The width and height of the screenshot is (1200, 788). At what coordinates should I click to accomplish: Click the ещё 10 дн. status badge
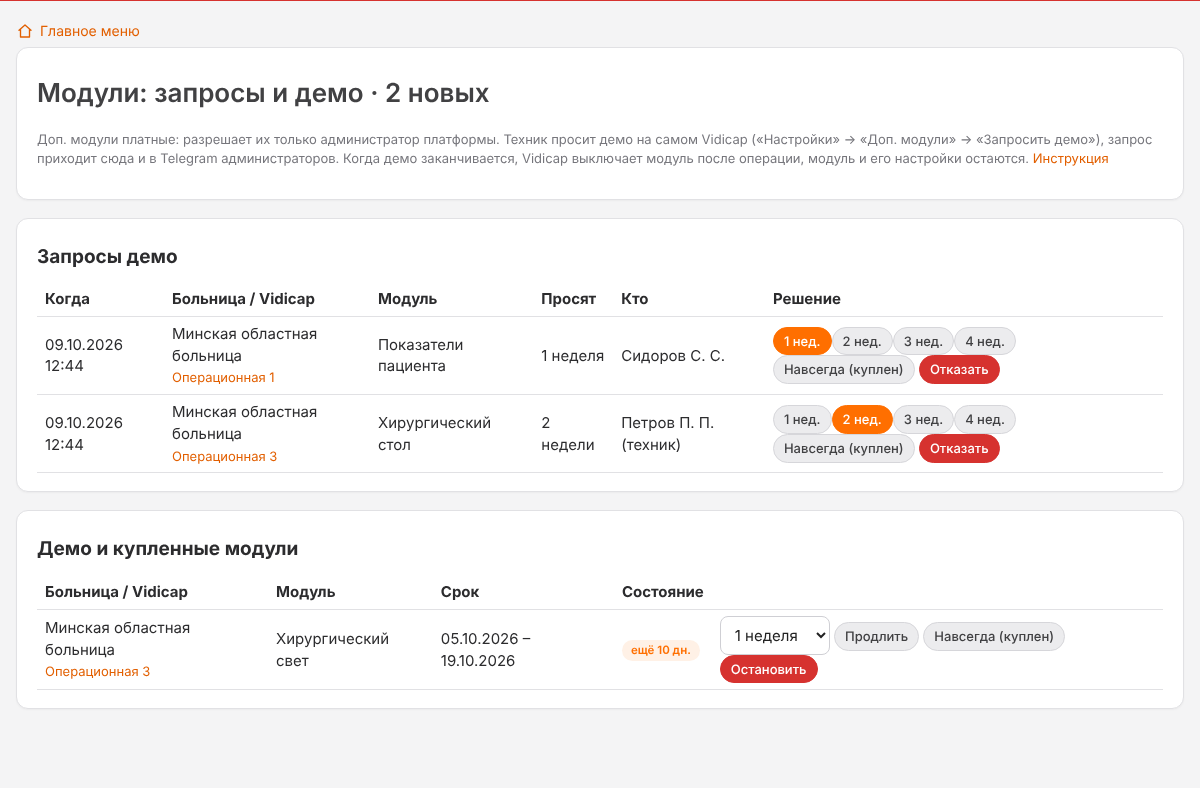pos(660,651)
